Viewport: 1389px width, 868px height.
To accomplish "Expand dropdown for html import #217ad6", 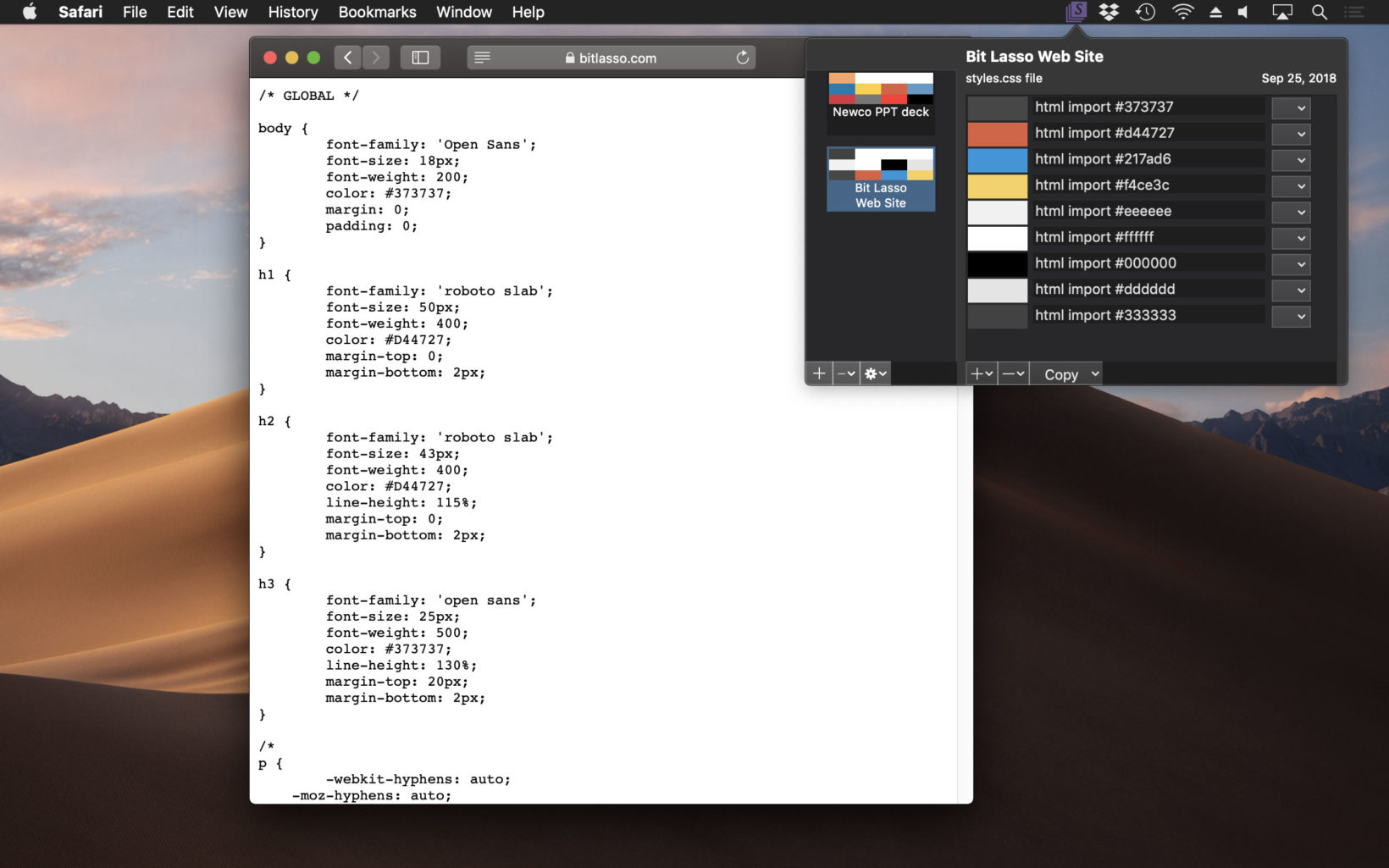I will (x=1291, y=160).
